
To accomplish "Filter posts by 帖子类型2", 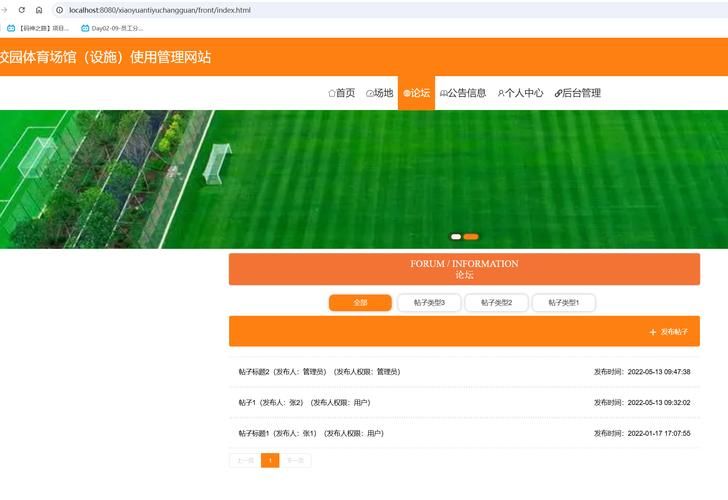I will (x=496, y=303).
